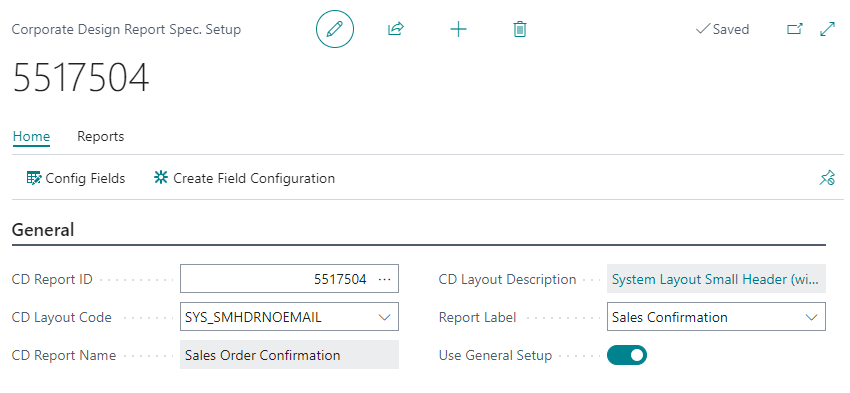Click the 5517504 page heading
The height and width of the screenshot is (393, 850).
point(81,78)
